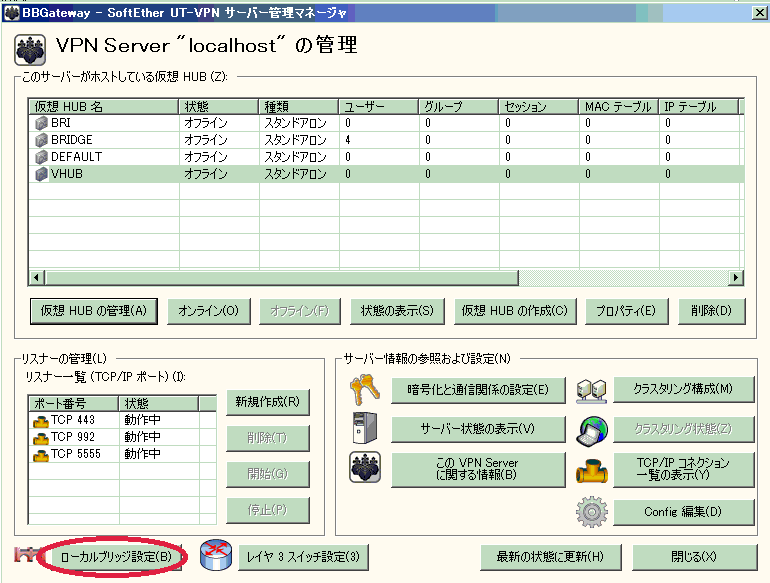Click the listener 停止(P) button
770x583 pixels.
point(268,510)
